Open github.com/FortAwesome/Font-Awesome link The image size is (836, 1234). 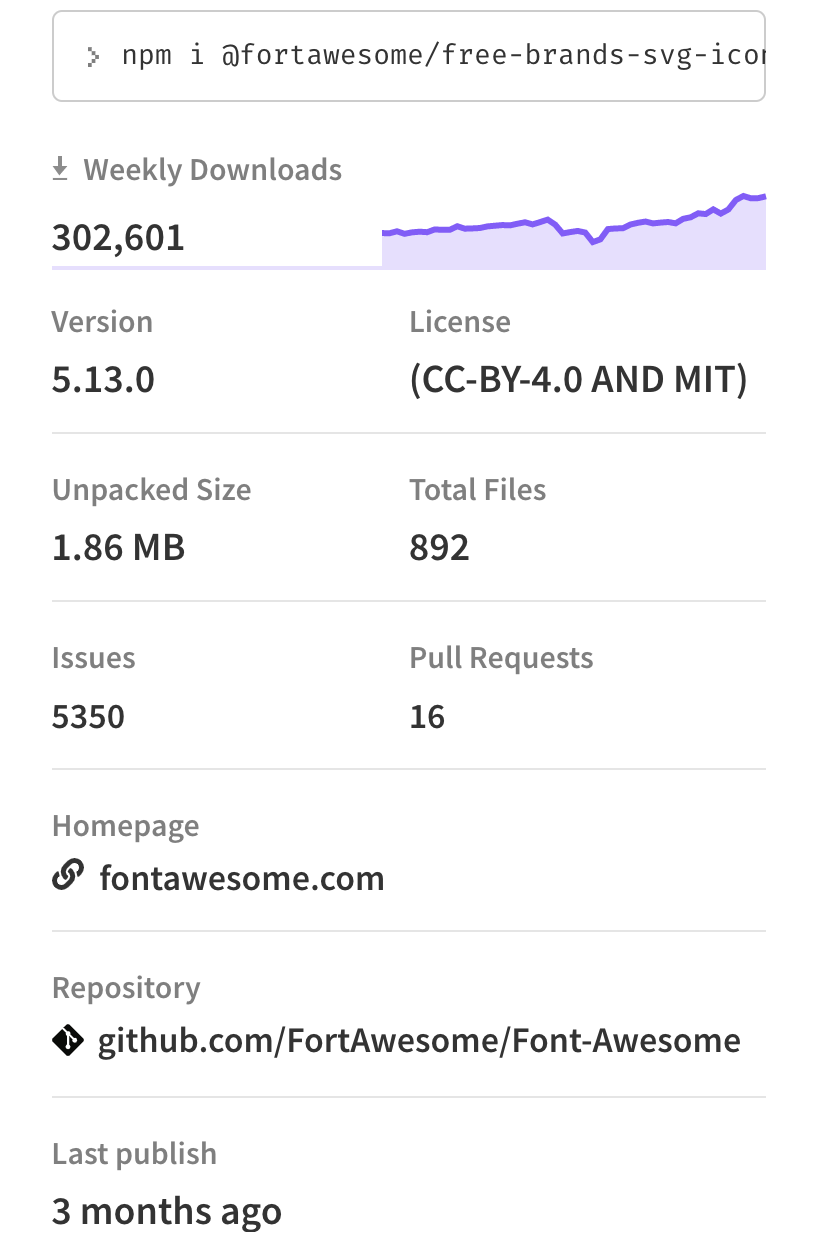click(418, 1040)
